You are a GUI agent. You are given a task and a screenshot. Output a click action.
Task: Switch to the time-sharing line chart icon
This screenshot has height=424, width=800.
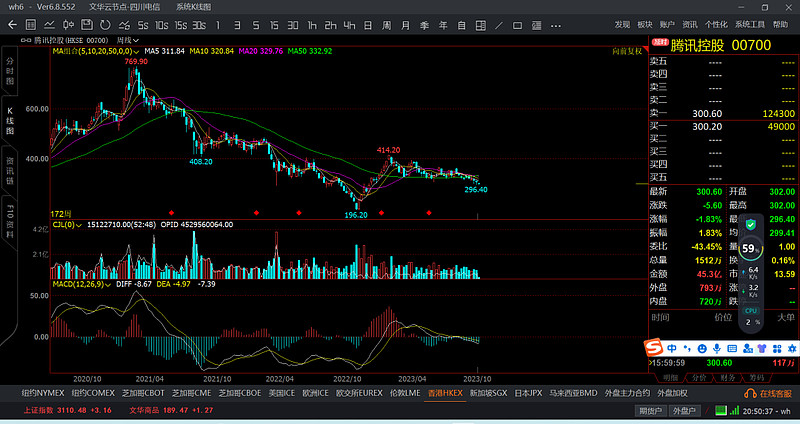49,24
